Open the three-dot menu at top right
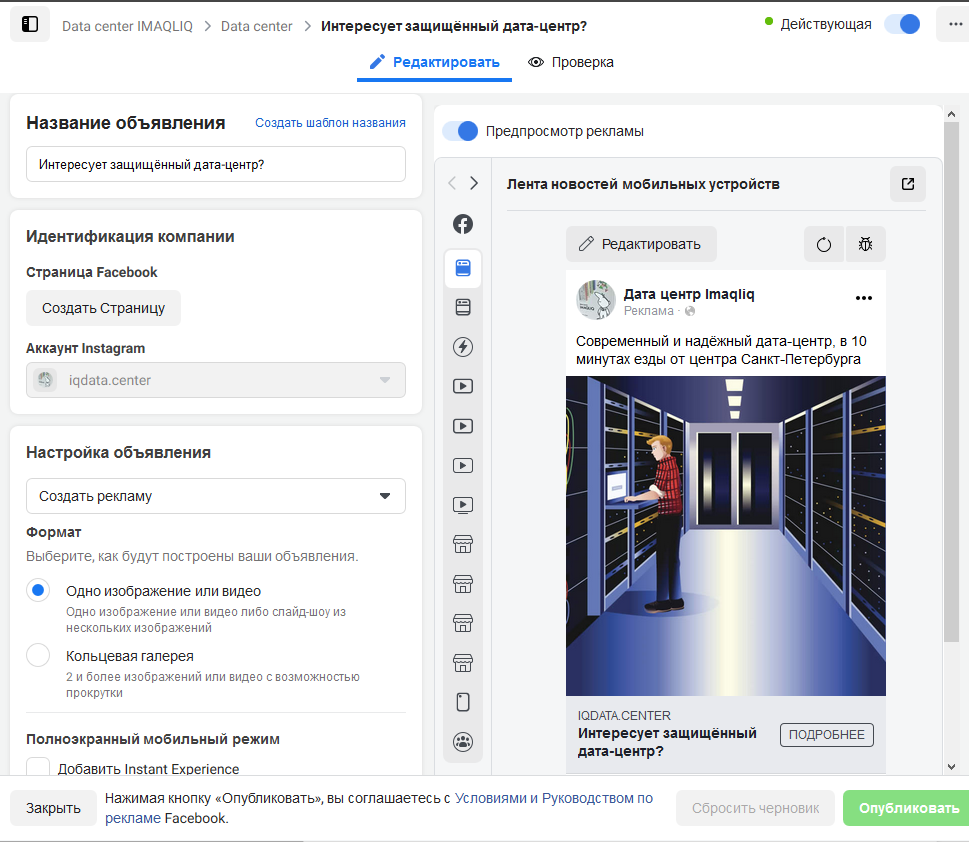The height and width of the screenshot is (842, 969). 955,25
